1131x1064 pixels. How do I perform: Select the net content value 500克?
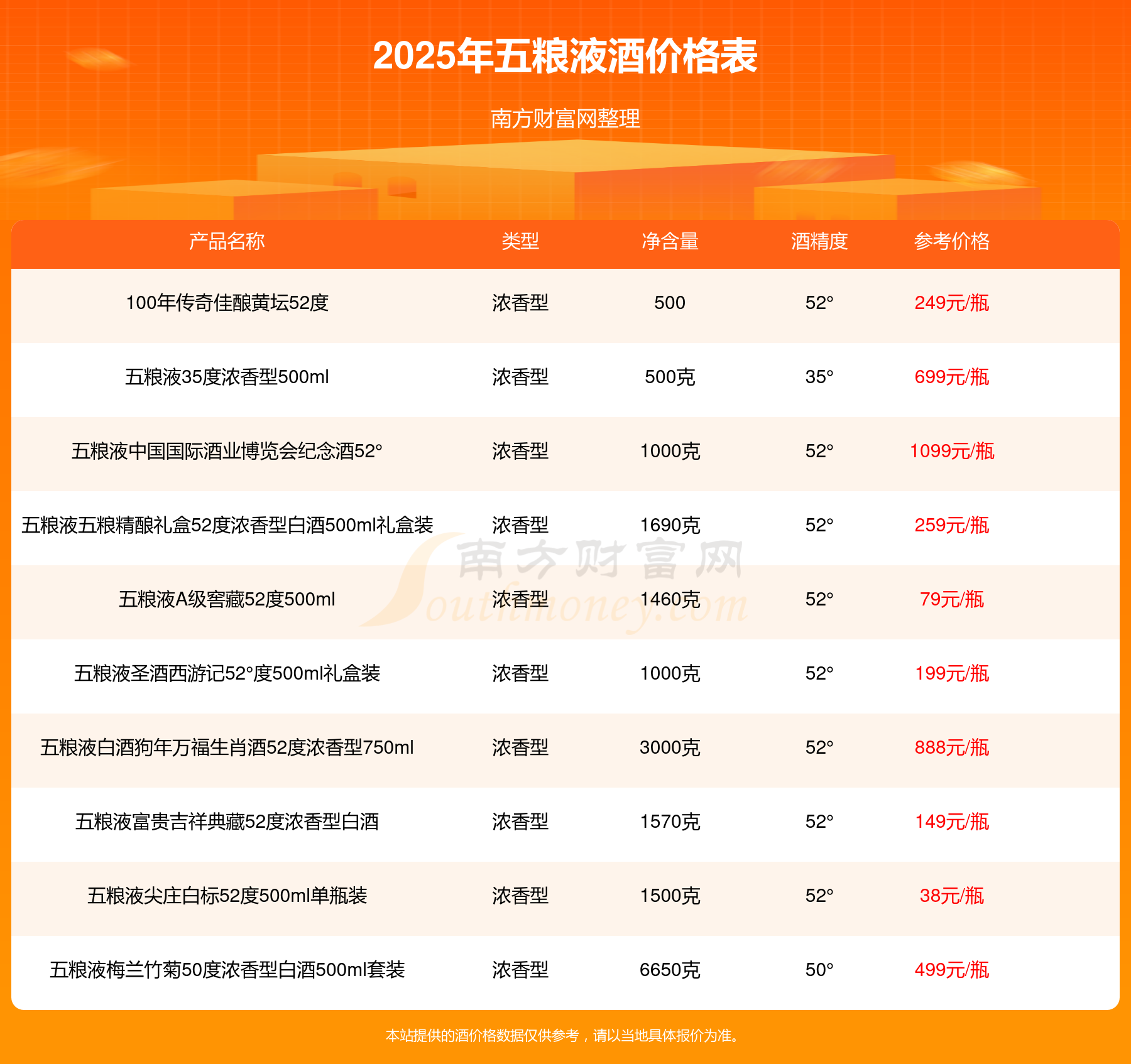point(670,377)
